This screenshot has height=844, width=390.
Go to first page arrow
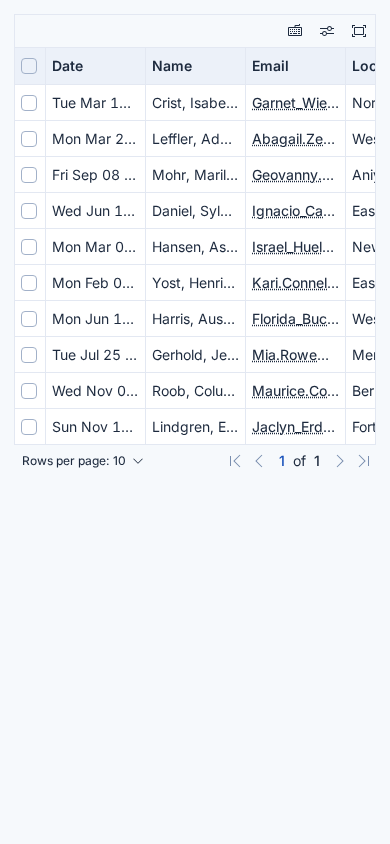pos(235,461)
